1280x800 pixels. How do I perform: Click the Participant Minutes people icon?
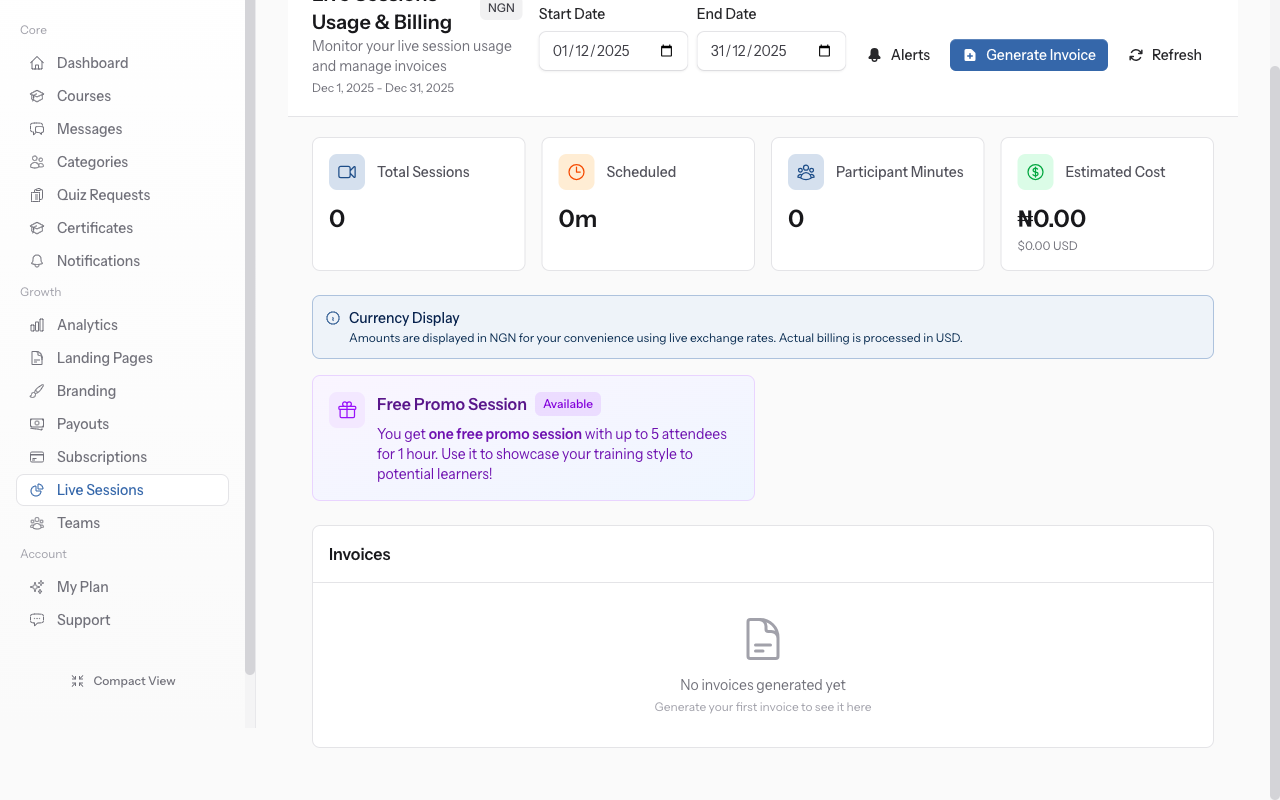point(806,172)
